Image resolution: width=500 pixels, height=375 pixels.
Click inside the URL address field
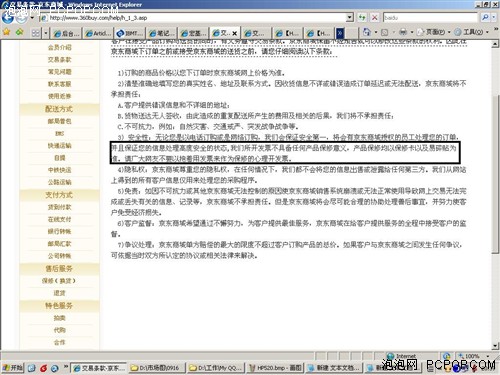197,17
